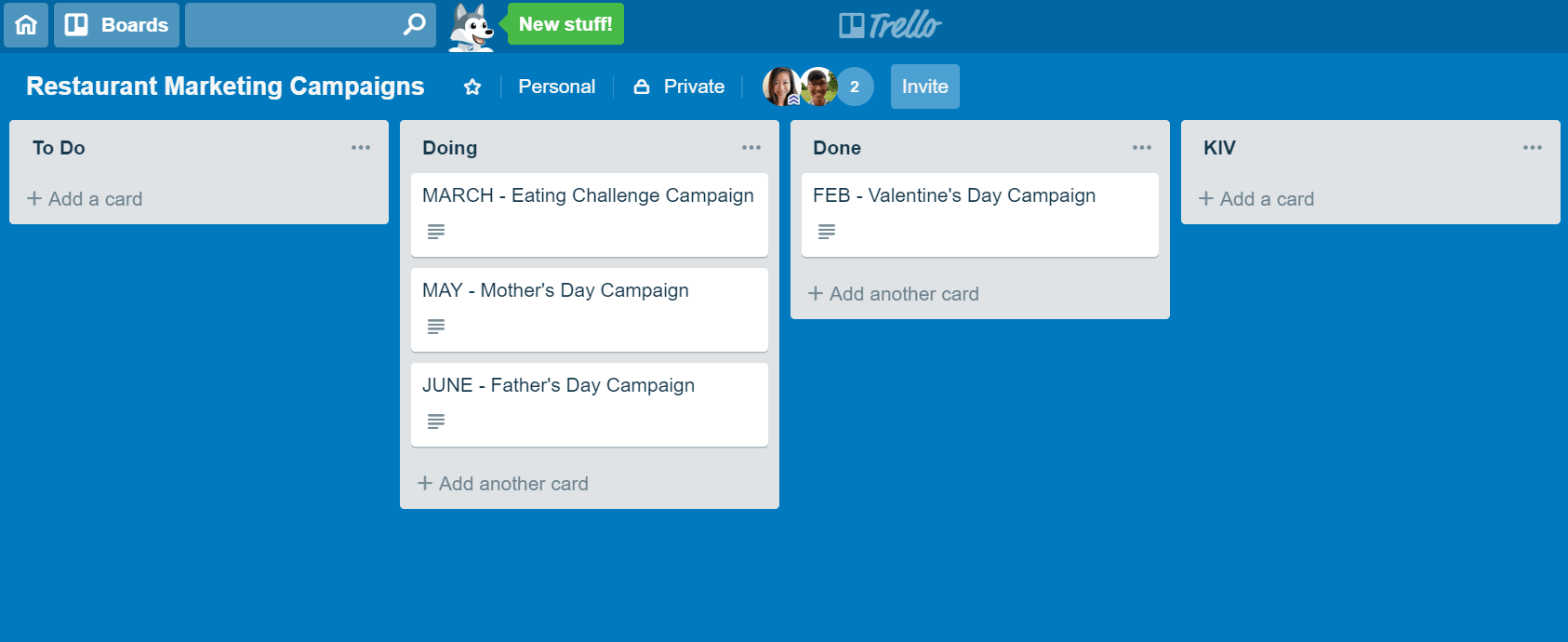Open the Done list actions menu

click(x=1142, y=148)
